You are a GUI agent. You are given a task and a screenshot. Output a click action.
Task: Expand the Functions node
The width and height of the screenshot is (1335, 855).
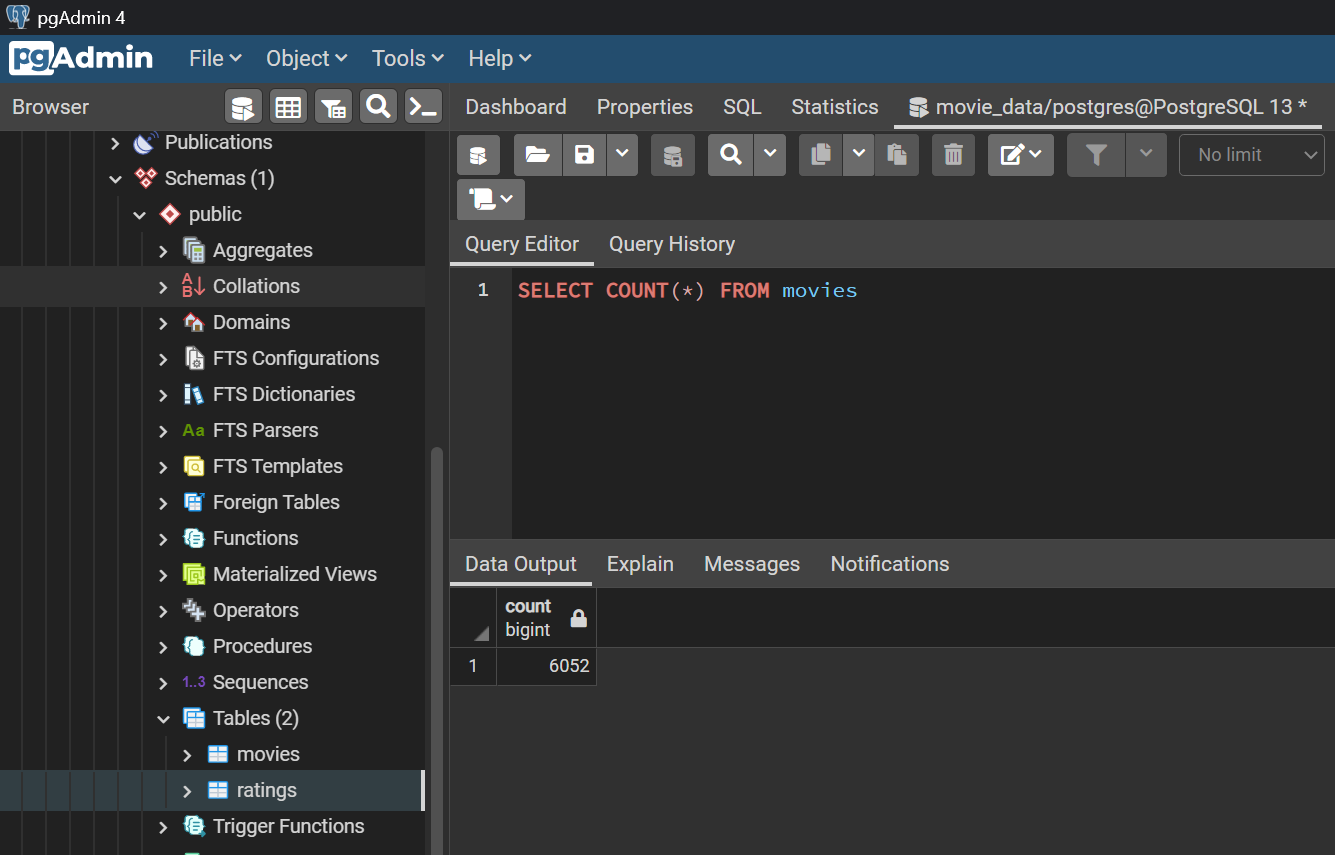[164, 539]
